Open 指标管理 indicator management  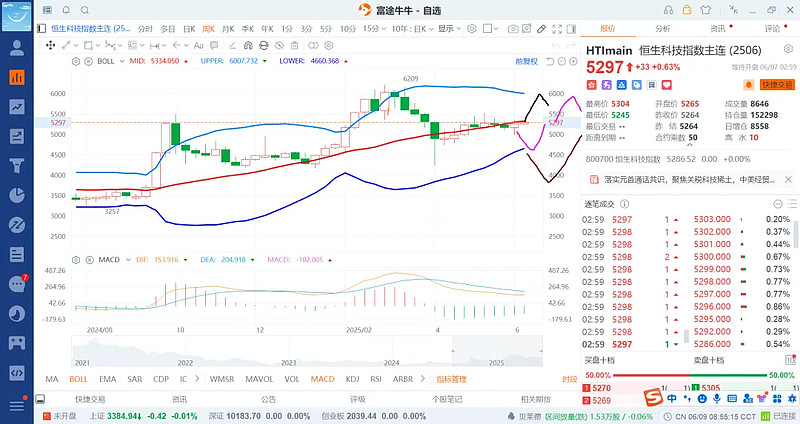[452, 379]
